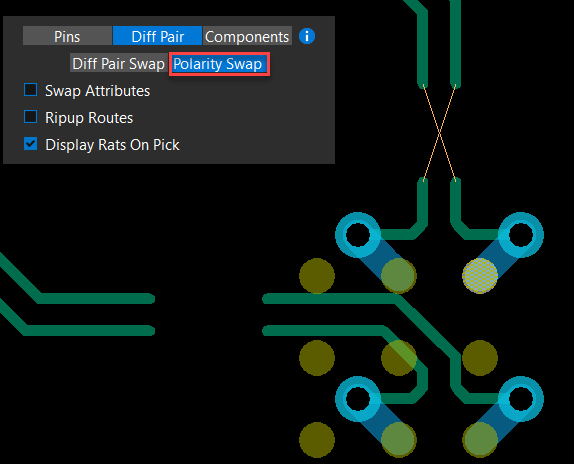Switch to the Pins tab

pyautogui.click(x=67, y=36)
